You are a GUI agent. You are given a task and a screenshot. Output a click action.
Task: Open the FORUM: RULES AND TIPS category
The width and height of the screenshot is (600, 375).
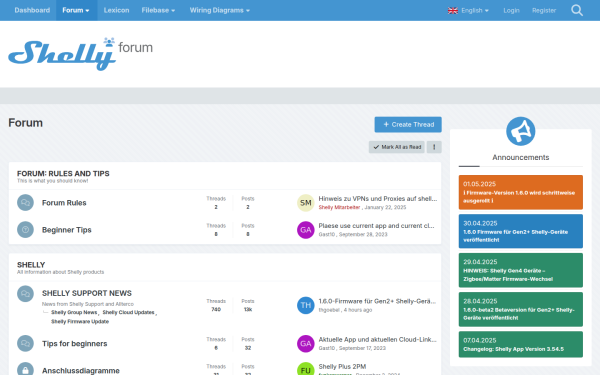pyautogui.click(x=63, y=173)
